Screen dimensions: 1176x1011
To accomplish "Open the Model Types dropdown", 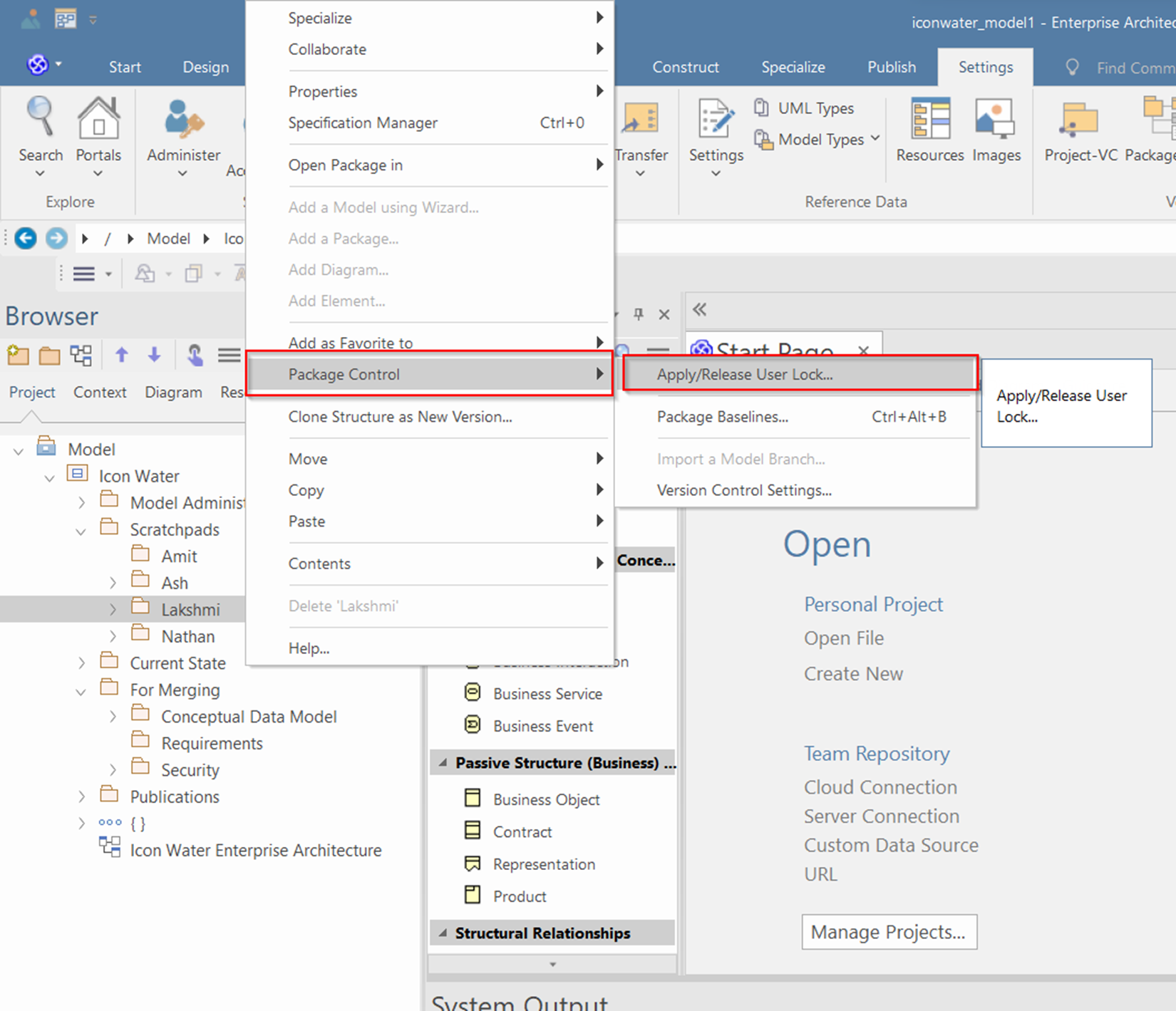I will pyautogui.click(x=817, y=140).
